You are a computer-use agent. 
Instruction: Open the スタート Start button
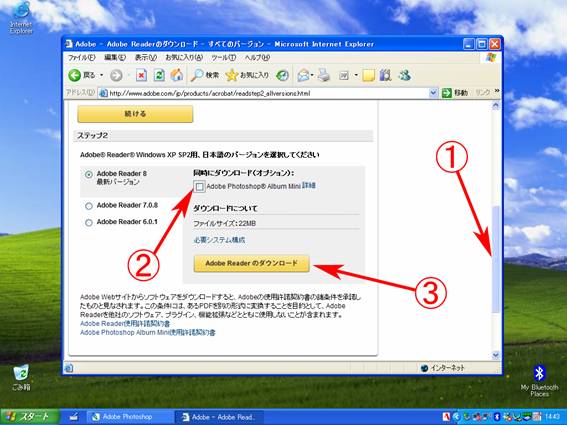pos(30,417)
